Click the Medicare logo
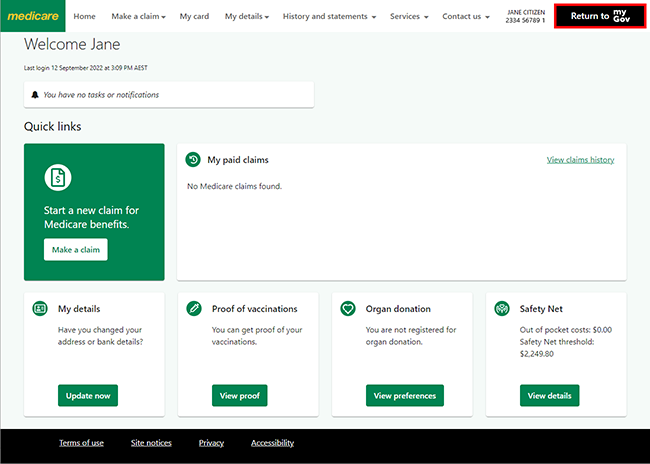Image resolution: width=650 pixels, height=464 pixels. pyautogui.click(x=32, y=16)
